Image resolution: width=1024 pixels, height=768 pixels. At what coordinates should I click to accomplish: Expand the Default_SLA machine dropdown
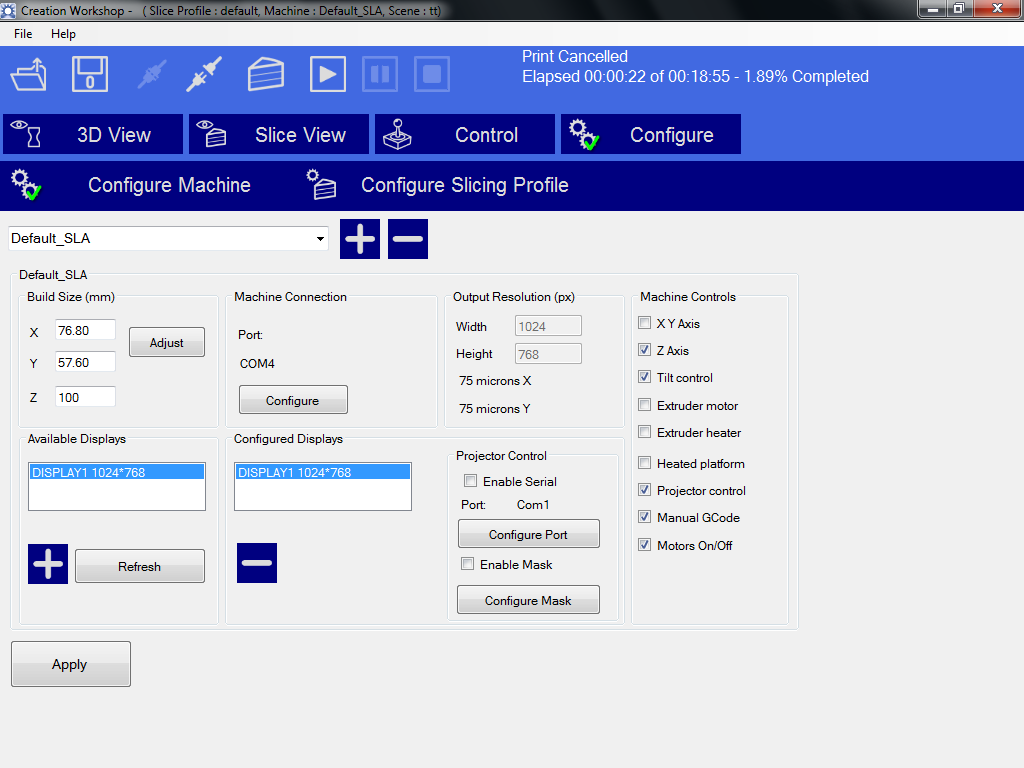[320, 239]
